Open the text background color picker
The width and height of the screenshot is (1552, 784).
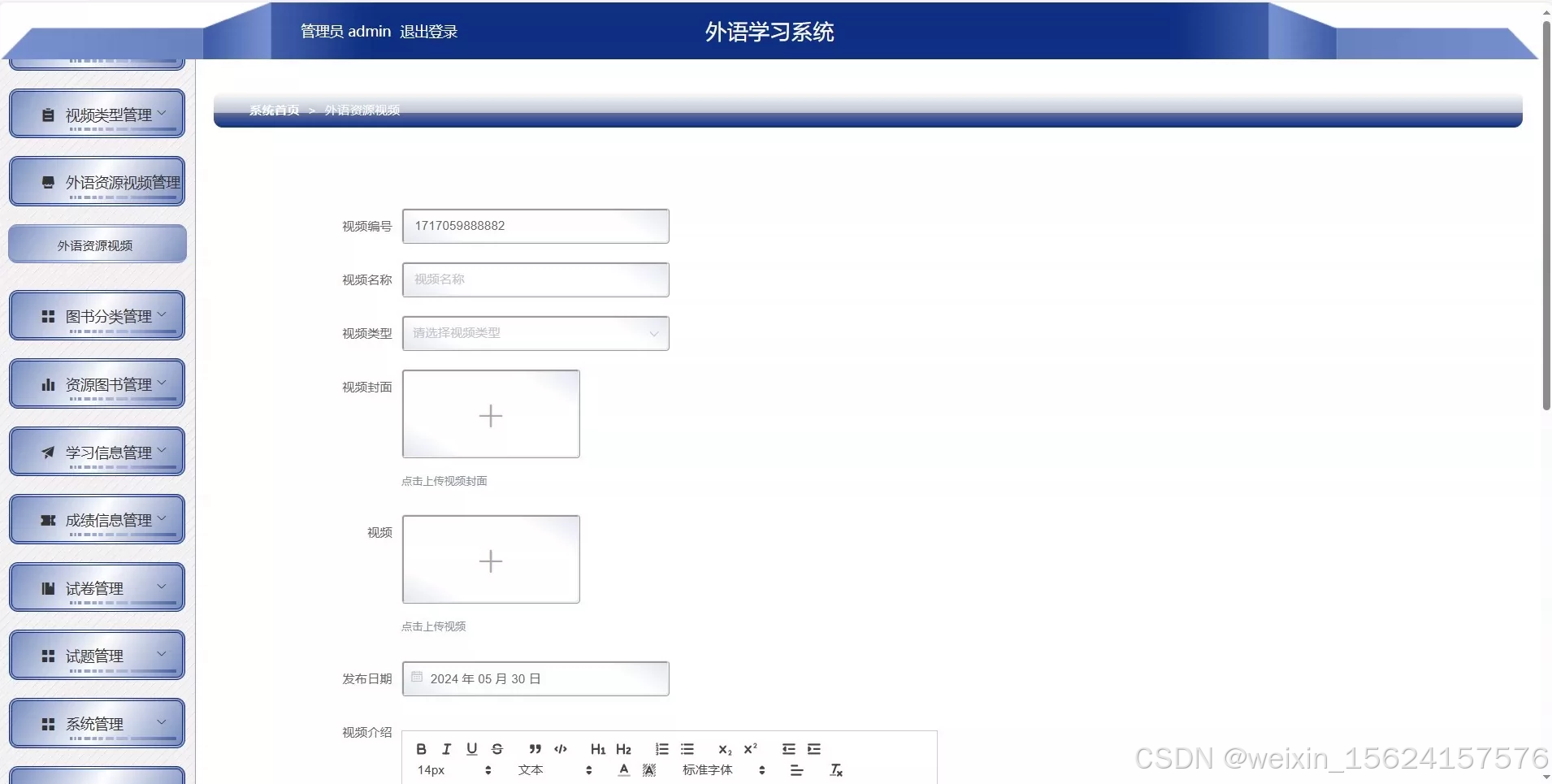click(649, 769)
